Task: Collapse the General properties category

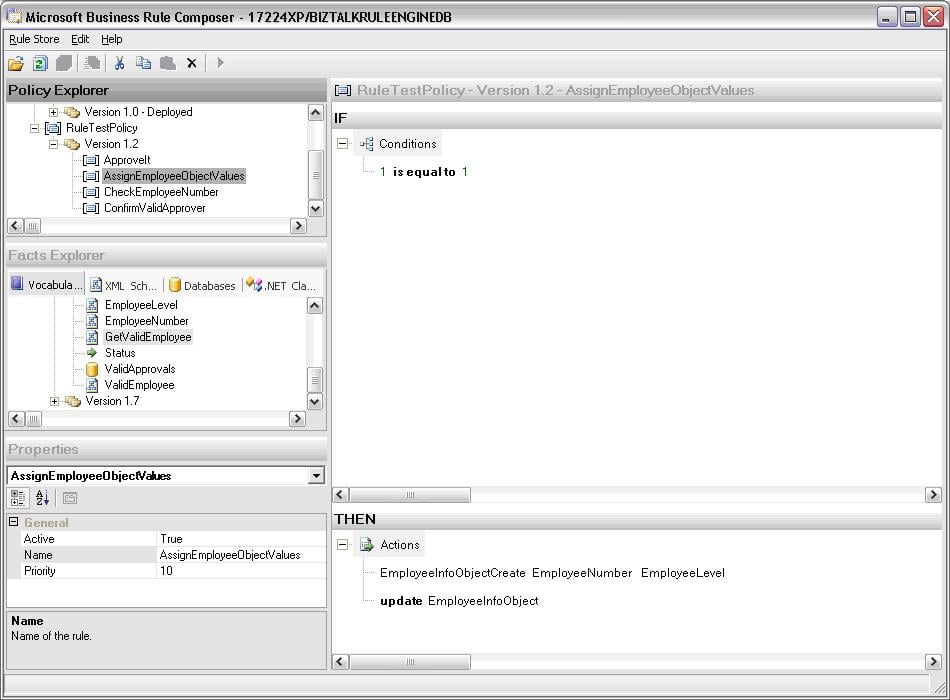Action: [13, 522]
